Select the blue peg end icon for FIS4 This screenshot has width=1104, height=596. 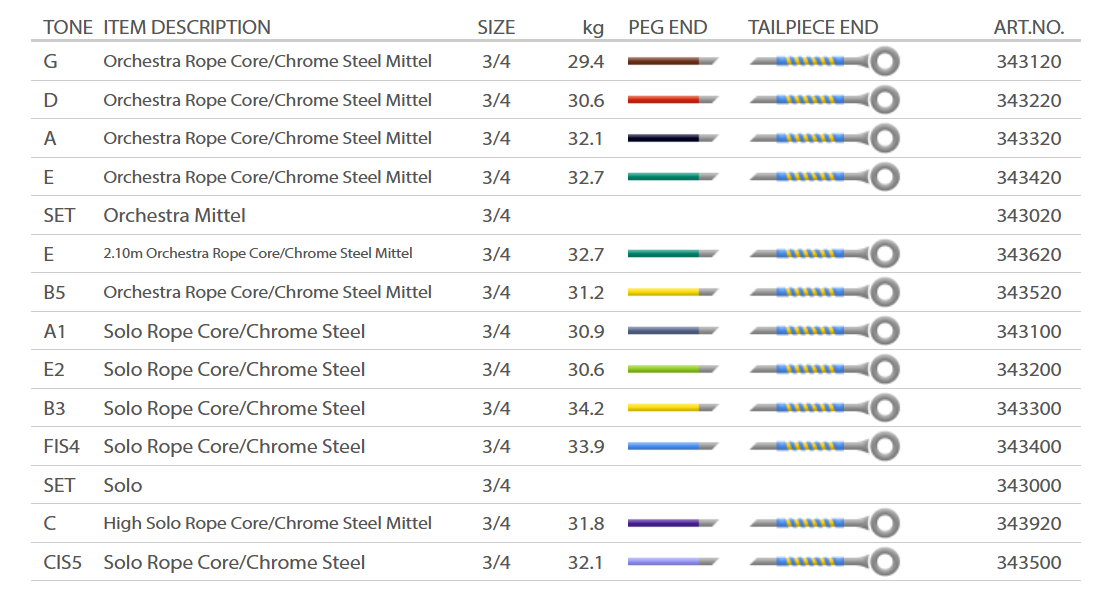(x=671, y=447)
